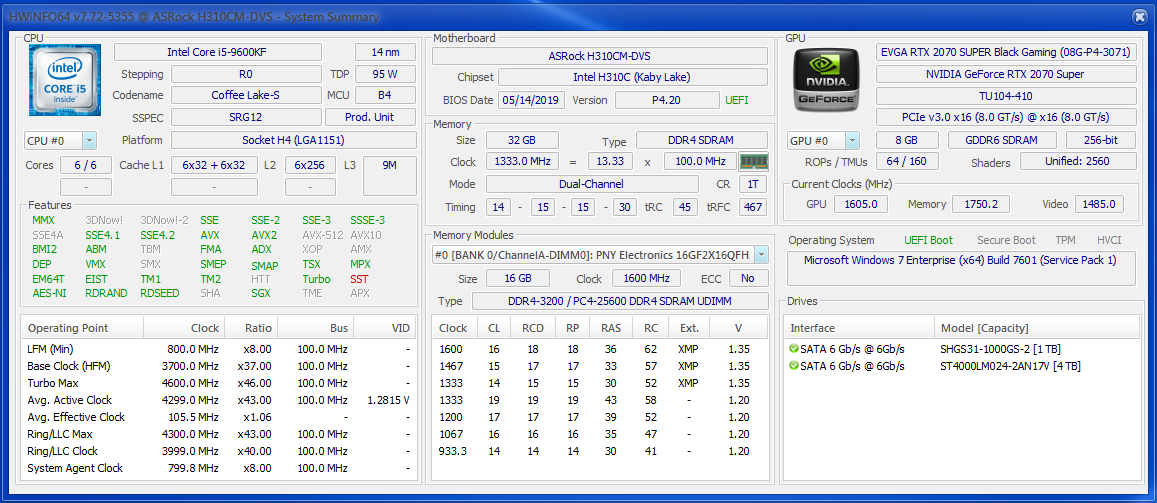This screenshot has width=1157, height=503.
Task: Click the ASRock H310CM-DVS motherboard field
Action: click(599, 56)
